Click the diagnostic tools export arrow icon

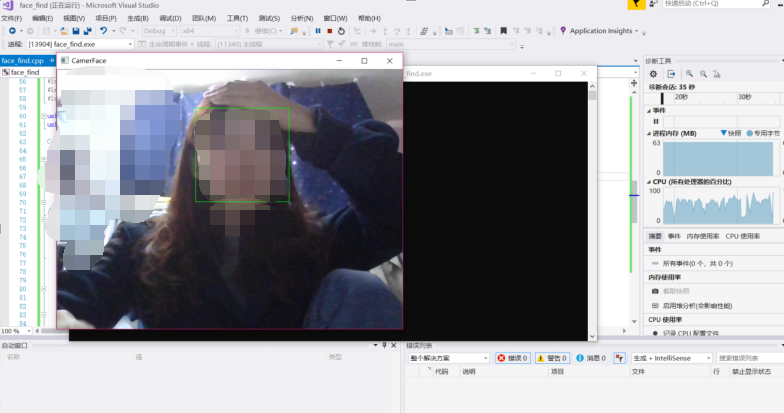pos(672,74)
